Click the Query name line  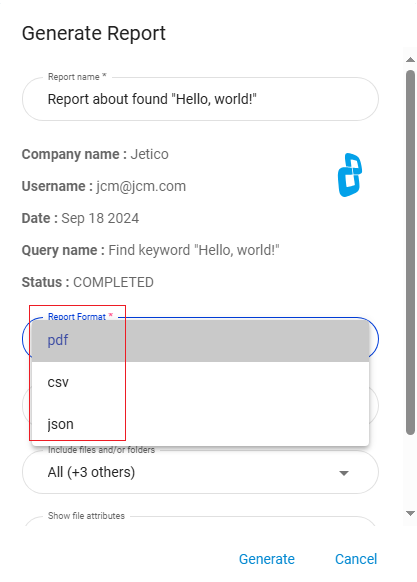(150, 250)
